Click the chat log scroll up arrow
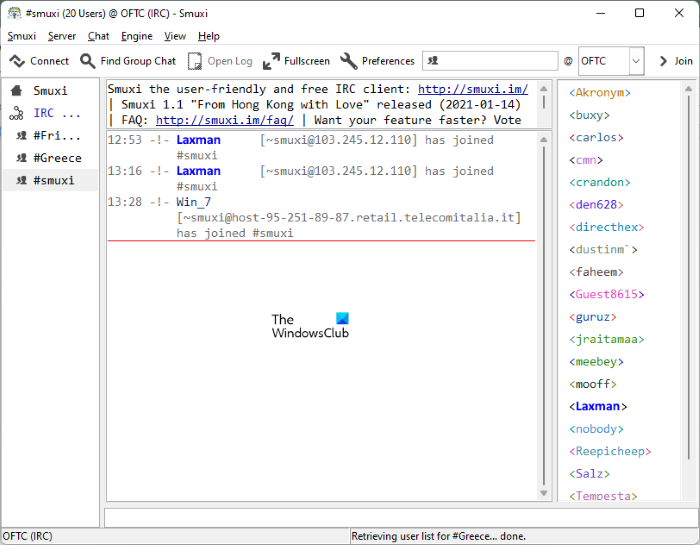This screenshot has height=545, width=700. (544, 140)
